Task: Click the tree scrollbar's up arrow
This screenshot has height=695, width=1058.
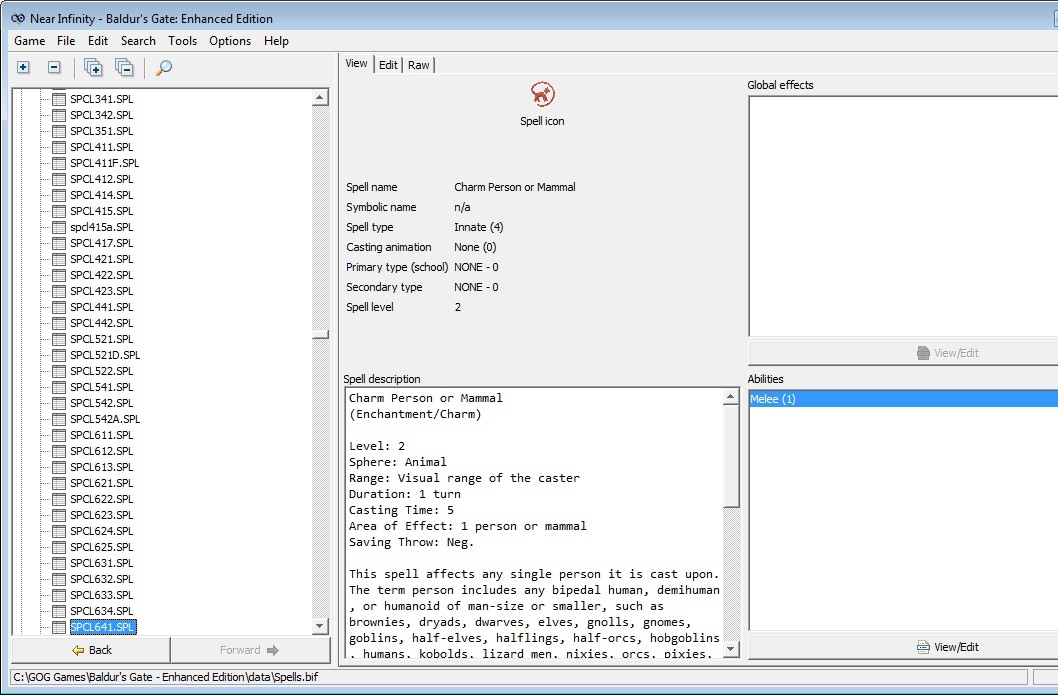Action: pyautogui.click(x=320, y=98)
